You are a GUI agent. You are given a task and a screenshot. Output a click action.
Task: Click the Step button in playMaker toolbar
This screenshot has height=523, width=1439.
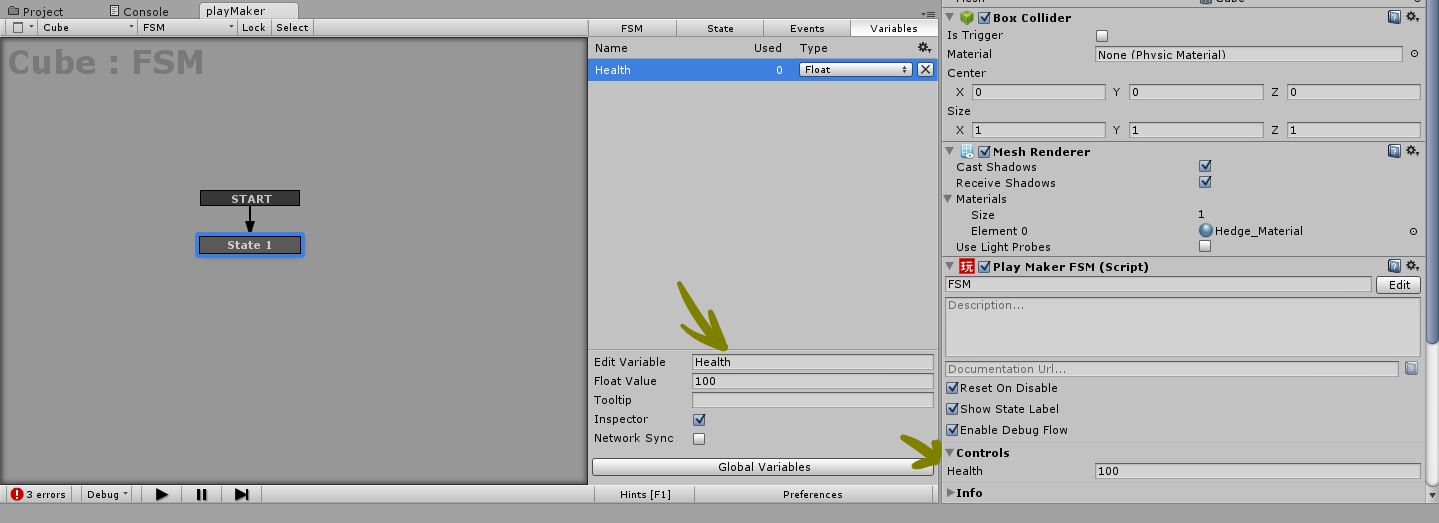[241, 494]
